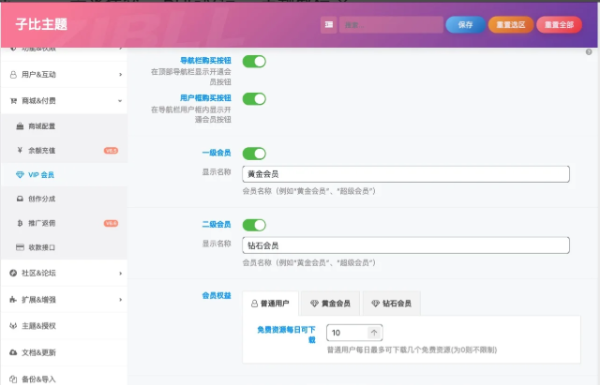Click the 会员权益 label
The width and height of the screenshot is (600, 385).
(x=217, y=295)
